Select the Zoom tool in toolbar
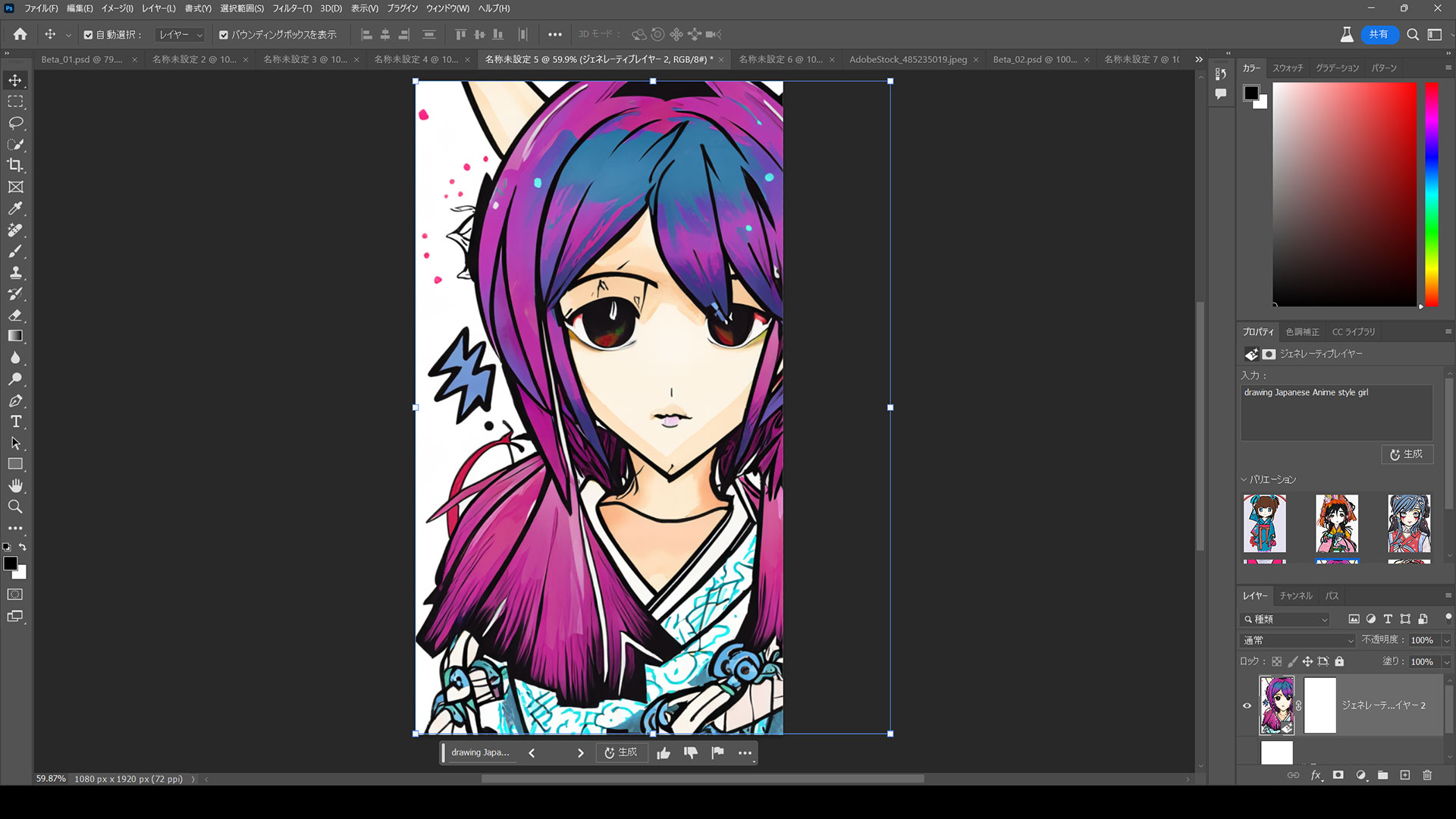 (15, 507)
